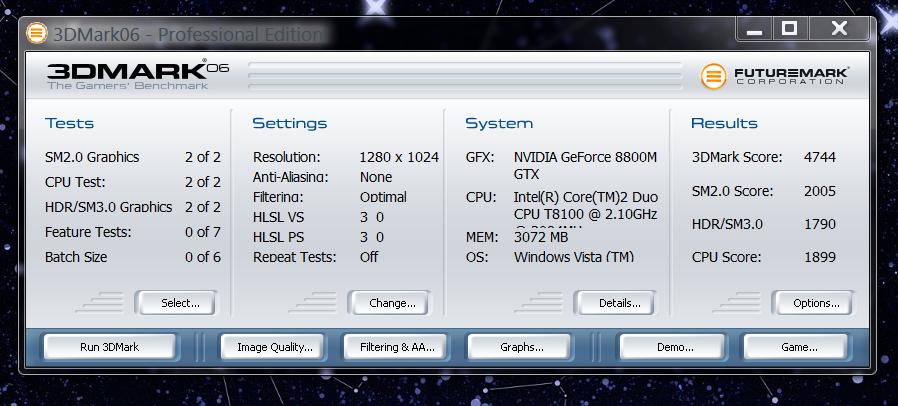Open the Filtering & AA... tool
Screen dimensions: 898x406
point(395,347)
